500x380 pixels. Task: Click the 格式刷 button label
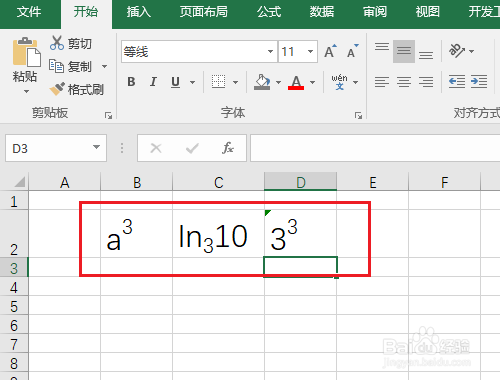click(86, 89)
